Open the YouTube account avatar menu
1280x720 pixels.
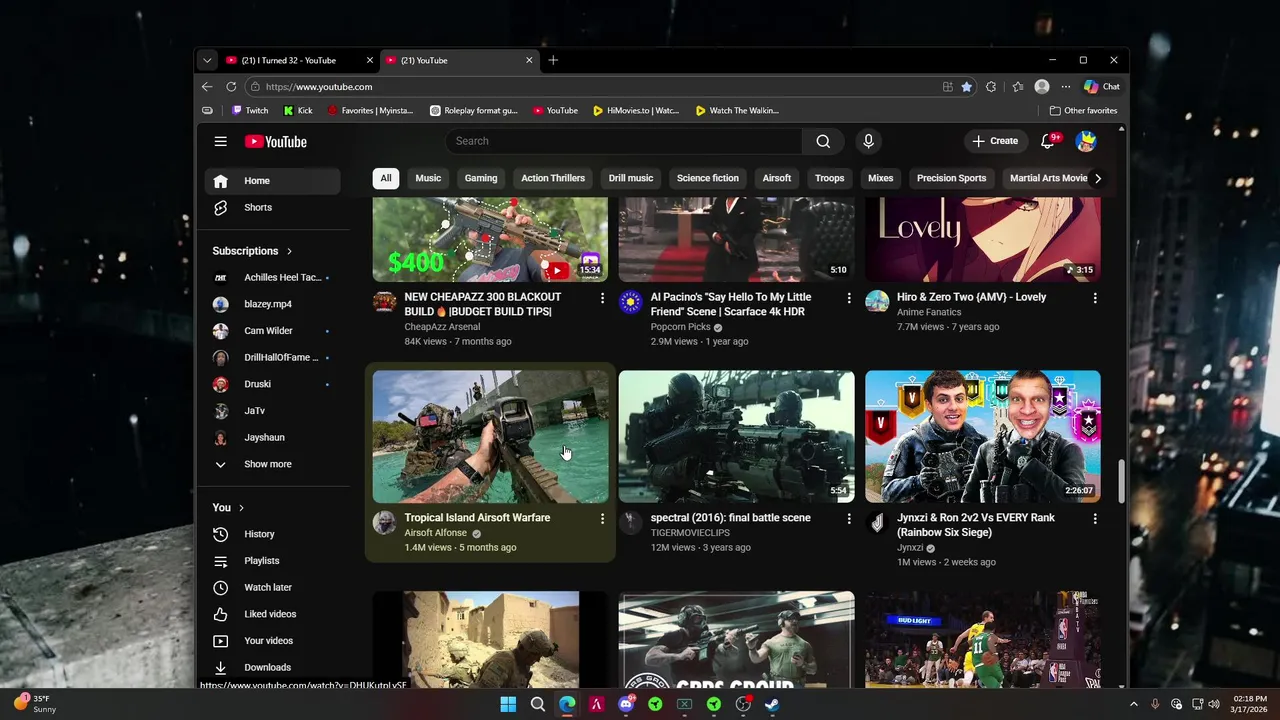pos(1086,141)
